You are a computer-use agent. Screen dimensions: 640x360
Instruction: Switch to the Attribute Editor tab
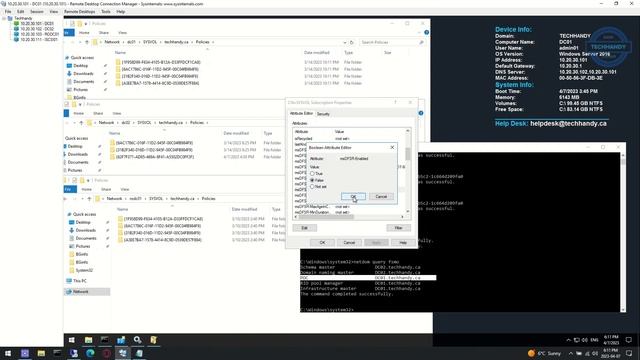click(301, 113)
